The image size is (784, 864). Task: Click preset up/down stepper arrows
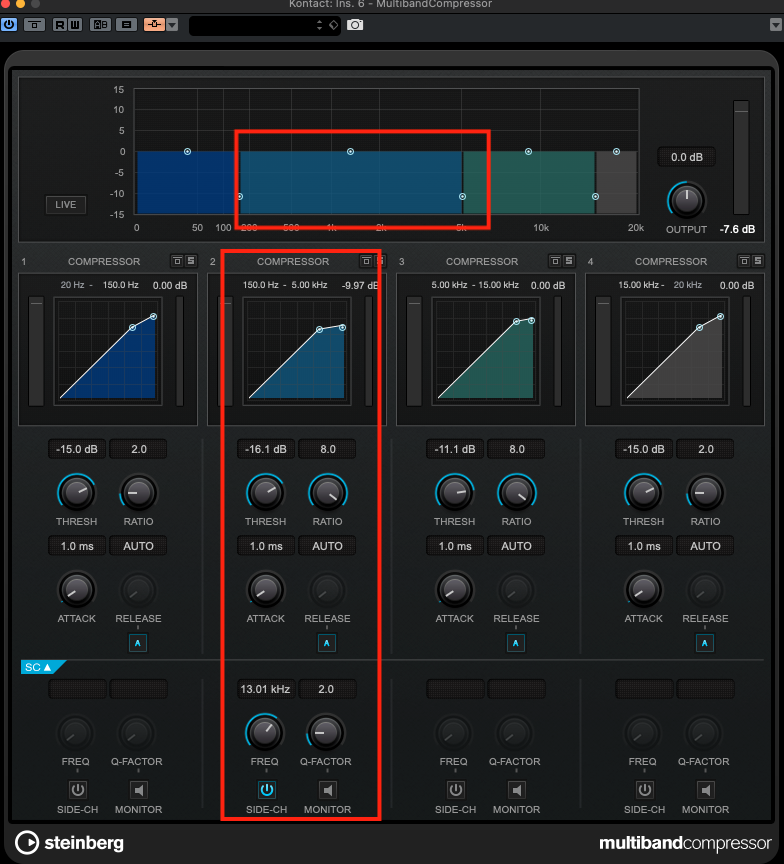(x=320, y=25)
